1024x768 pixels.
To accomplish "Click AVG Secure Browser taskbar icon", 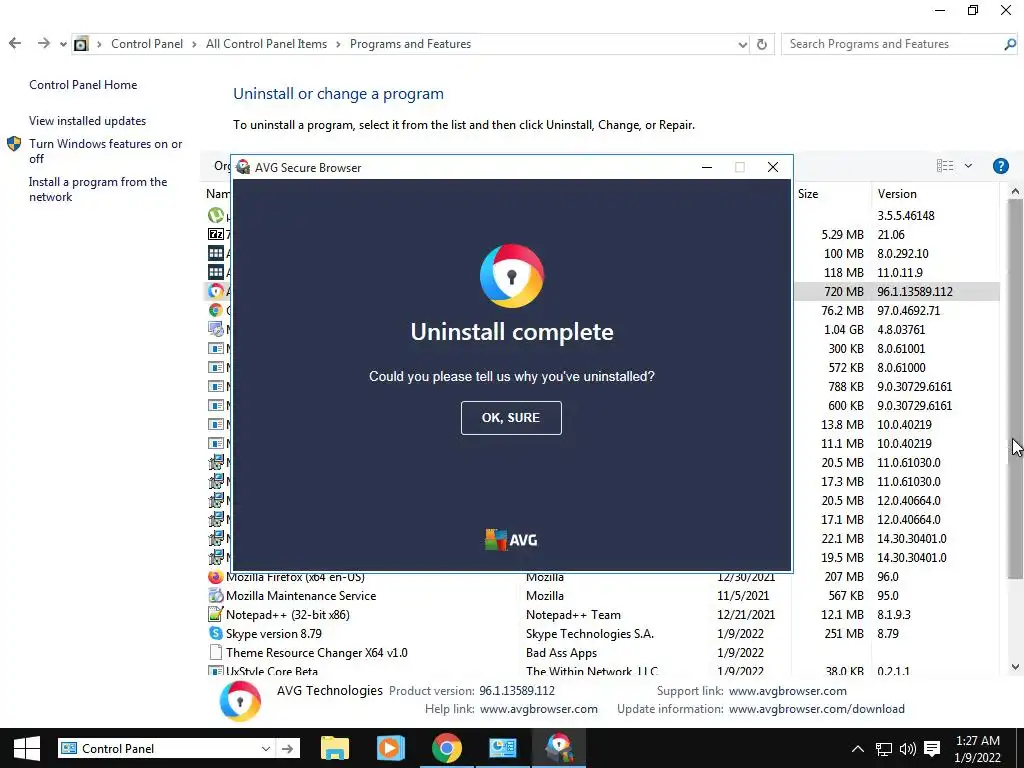I will (558, 748).
